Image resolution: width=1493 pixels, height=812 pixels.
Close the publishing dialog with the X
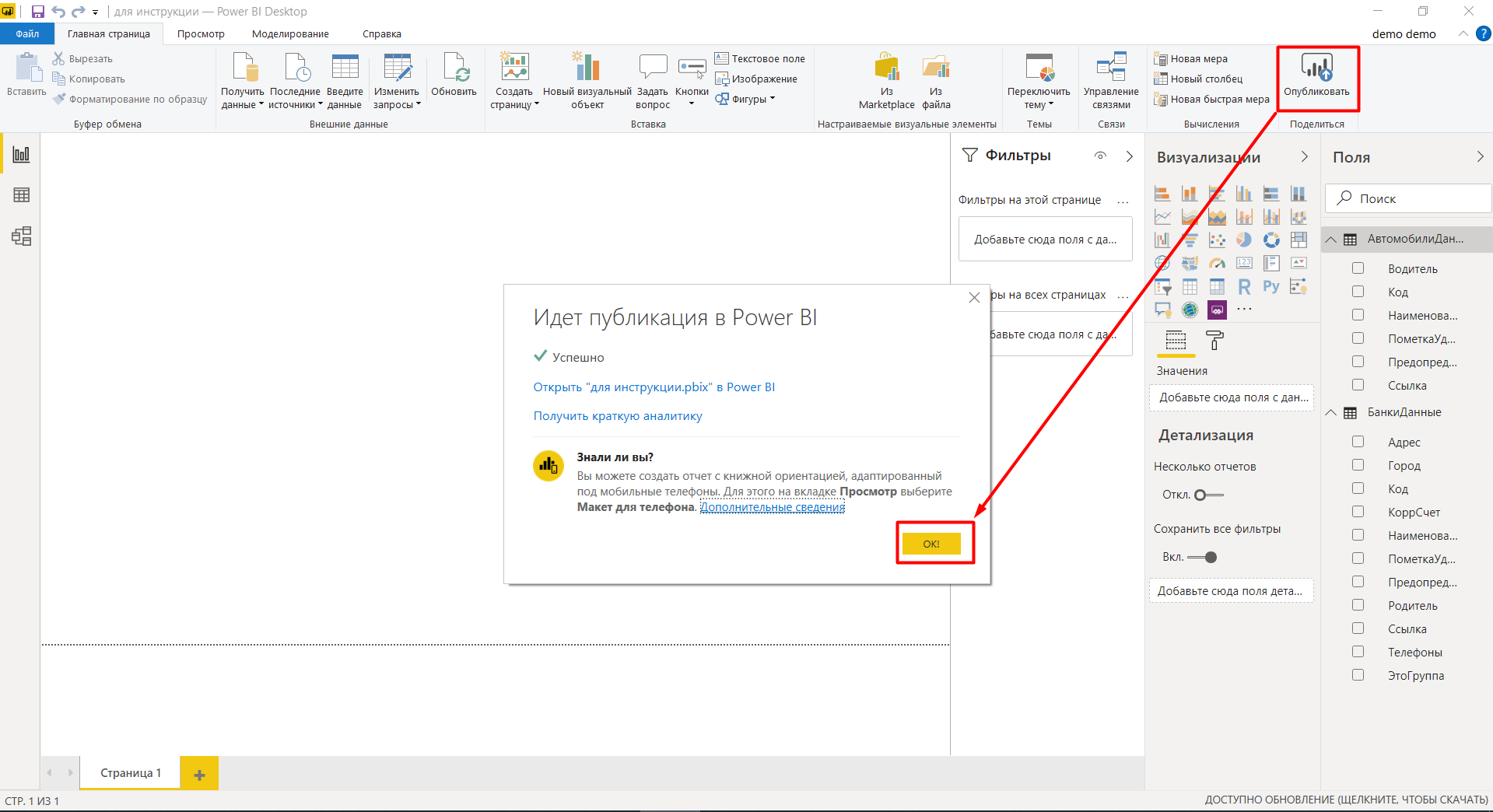click(974, 298)
